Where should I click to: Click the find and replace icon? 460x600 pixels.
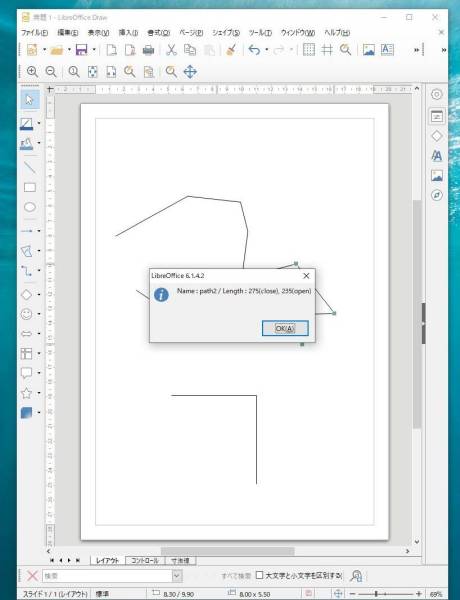coord(356,576)
